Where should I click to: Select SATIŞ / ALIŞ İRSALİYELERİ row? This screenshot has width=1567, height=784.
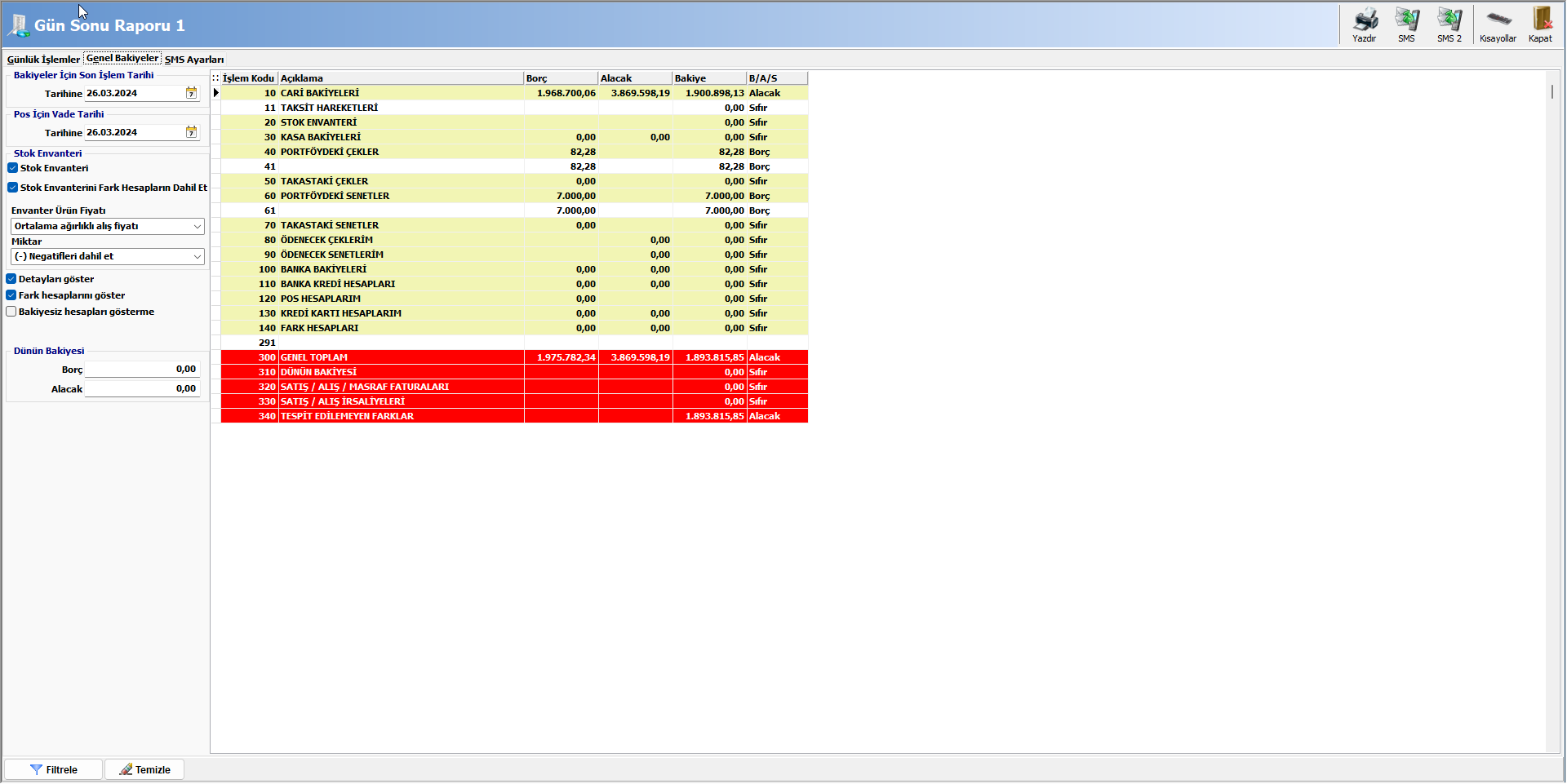514,401
